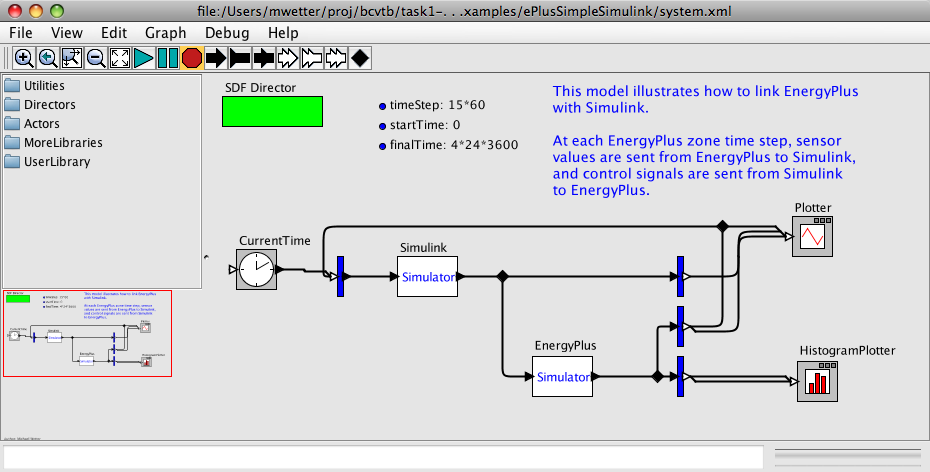The height and width of the screenshot is (472, 930).
Task: Select the green SDF Director box
Action: click(x=272, y=111)
